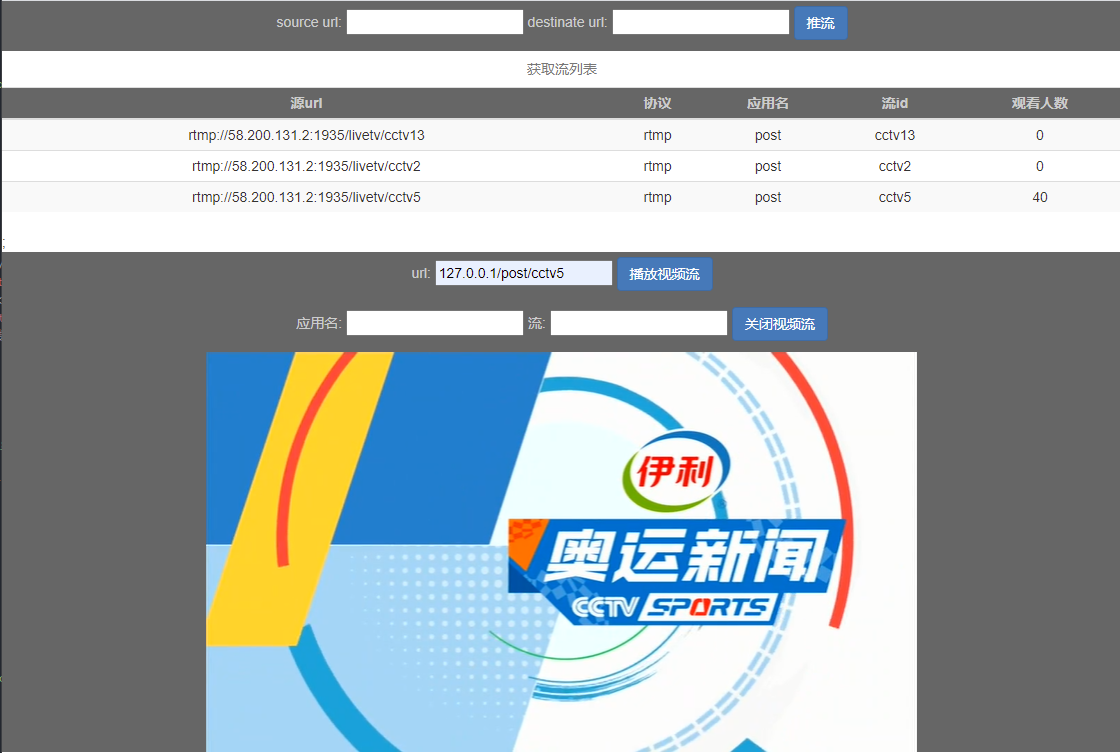
Task: Click the 播放视频流 play stream button
Action: [664, 273]
